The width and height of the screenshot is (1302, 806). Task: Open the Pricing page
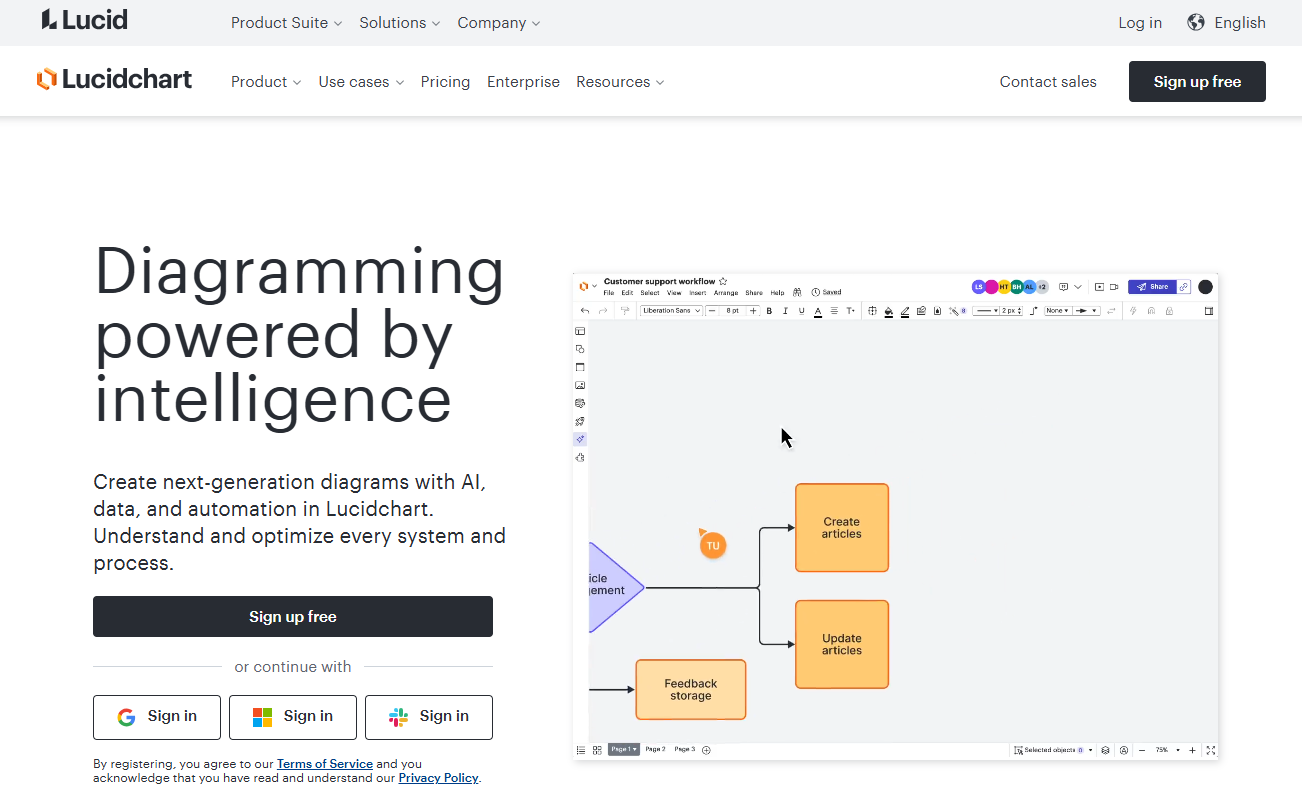(x=445, y=82)
